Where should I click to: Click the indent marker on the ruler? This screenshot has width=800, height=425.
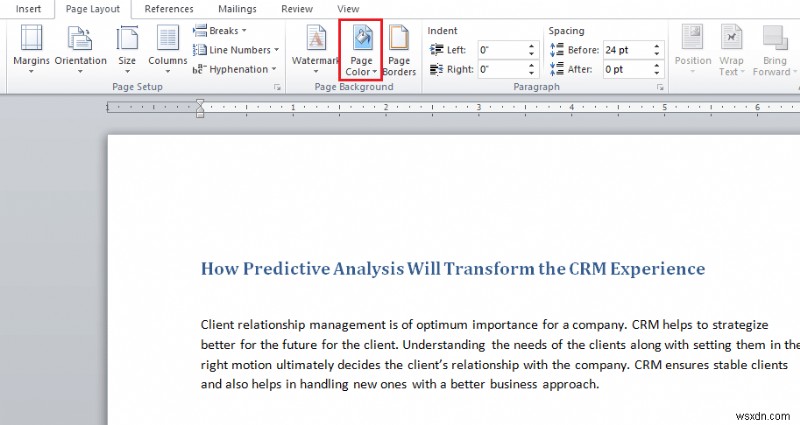[200, 108]
